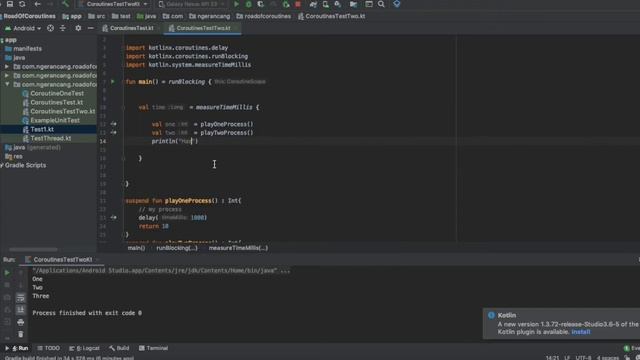This screenshot has width=640, height=360.
Task: Open the Galaxy Nexus device selector dropdown
Action: [191, 4]
